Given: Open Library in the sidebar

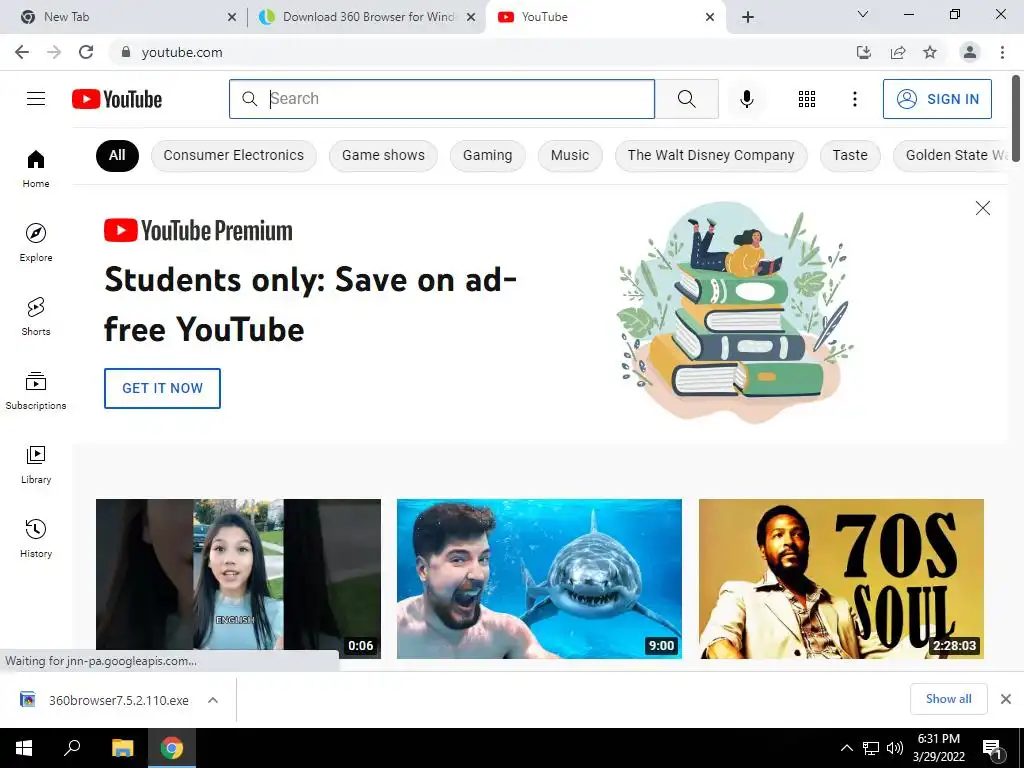Looking at the screenshot, I should (x=36, y=464).
